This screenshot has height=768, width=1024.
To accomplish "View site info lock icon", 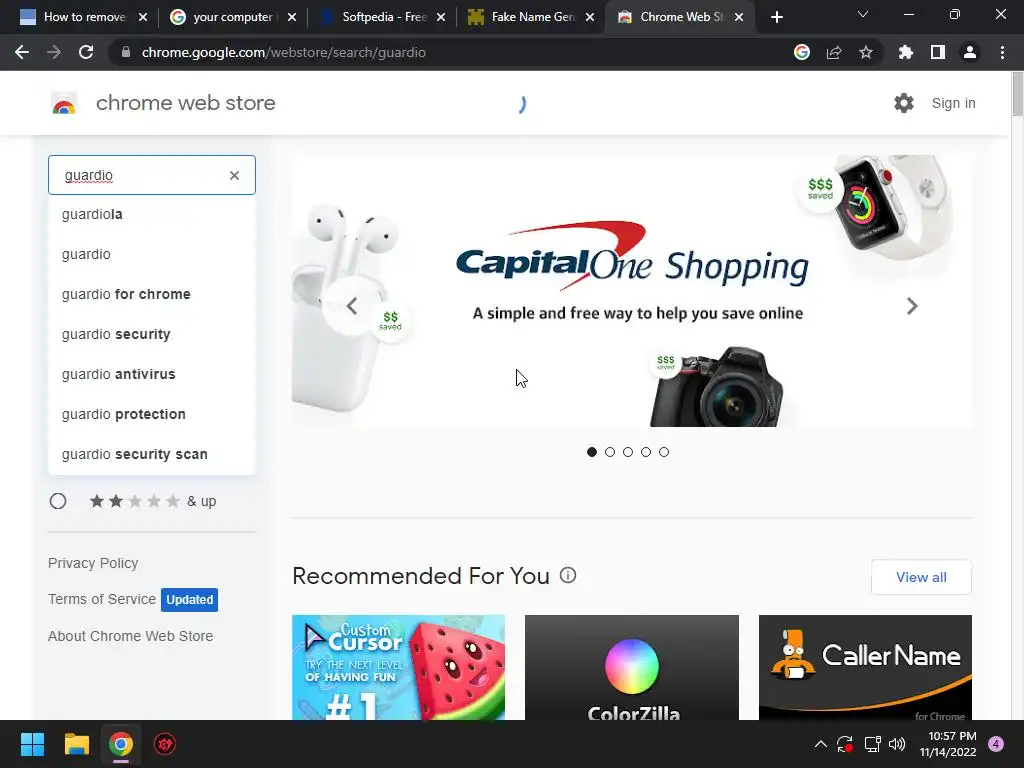I will [125, 52].
